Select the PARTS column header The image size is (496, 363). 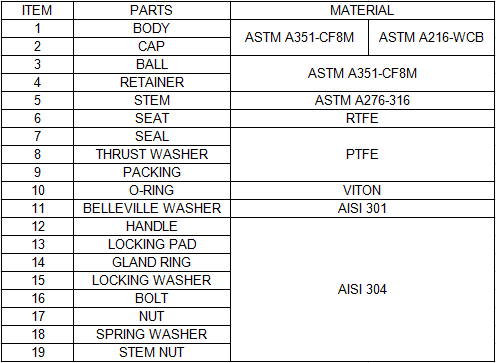[x=152, y=10]
